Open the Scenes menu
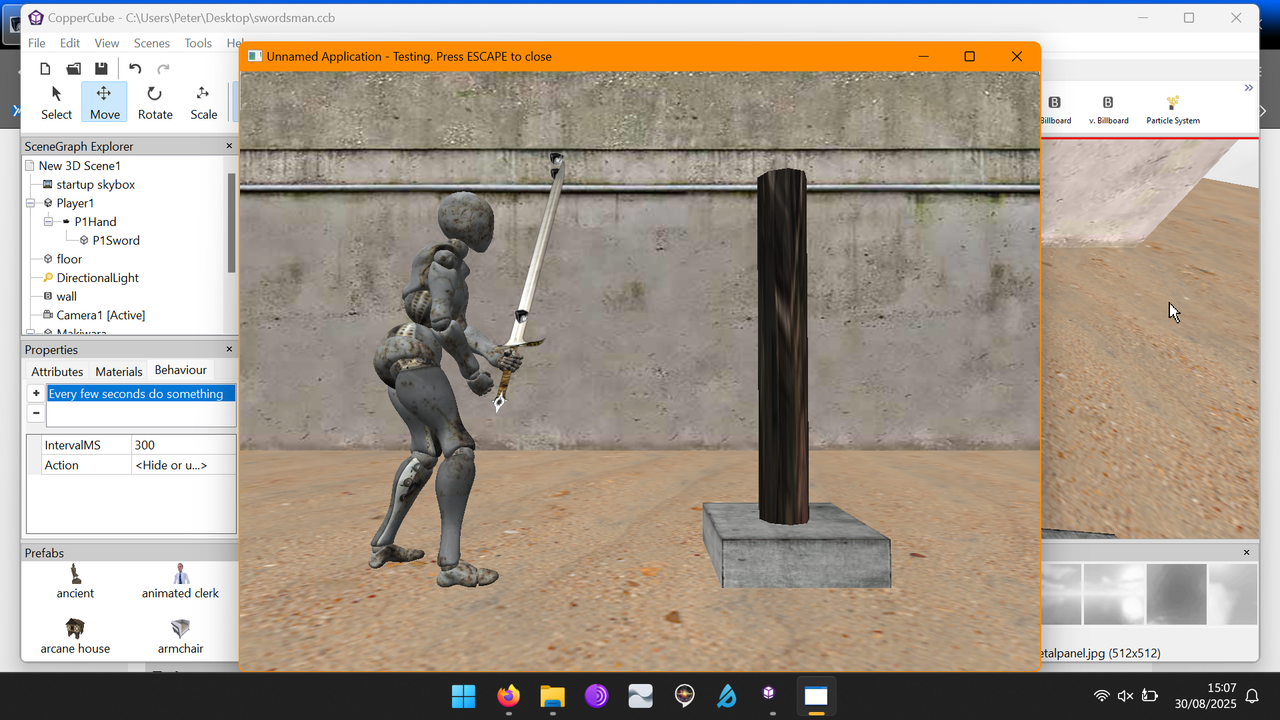 151,43
